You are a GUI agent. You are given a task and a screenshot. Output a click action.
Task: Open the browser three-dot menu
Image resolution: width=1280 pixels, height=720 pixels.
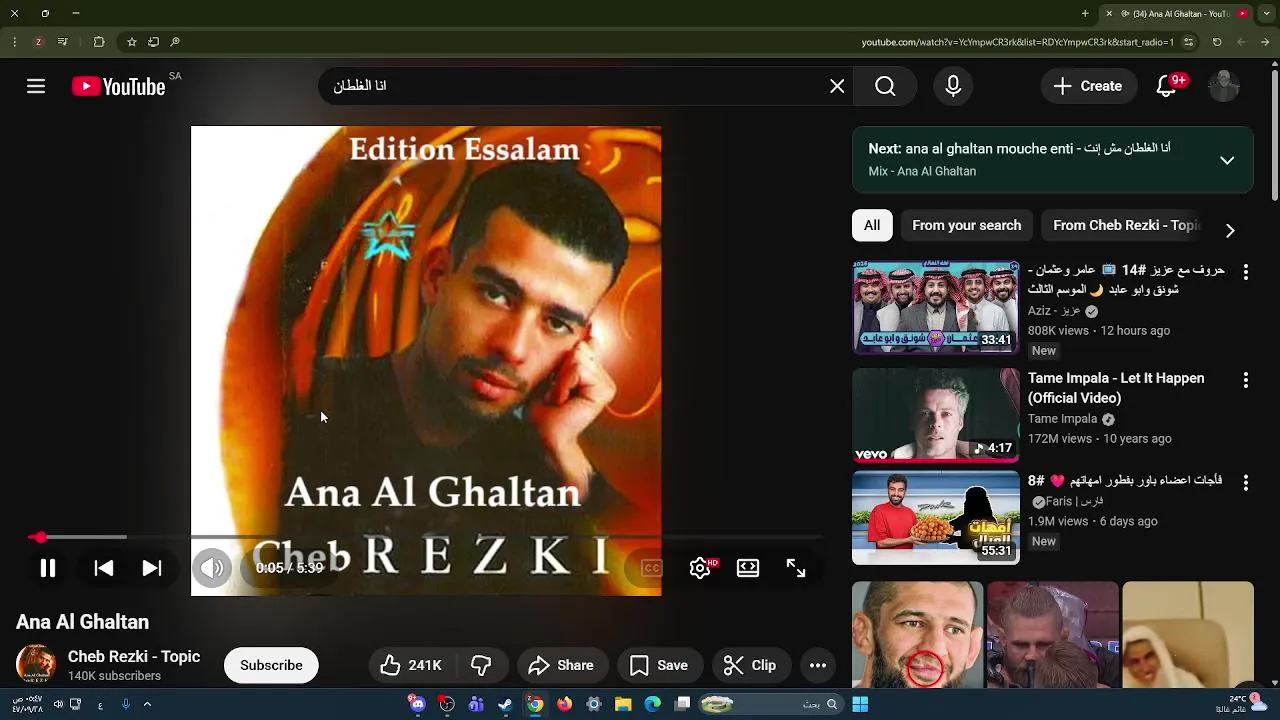(14, 42)
